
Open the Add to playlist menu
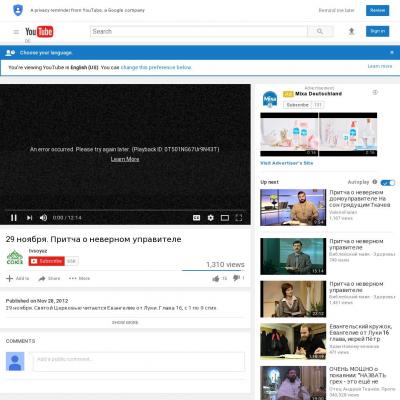[18, 278]
